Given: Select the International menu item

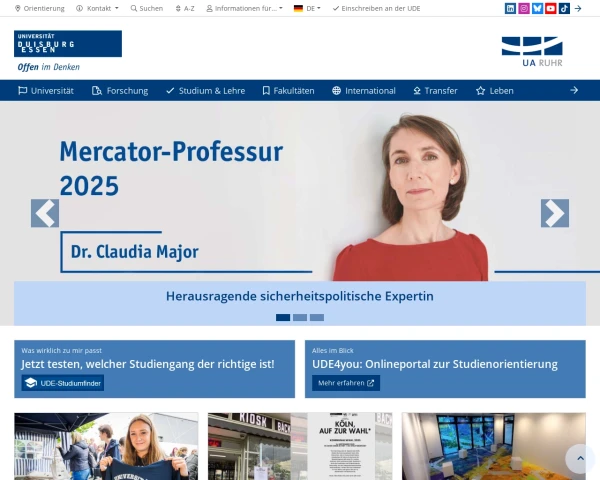Looking at the screenshot, I should pyautogui.click(x=364, y=90).
